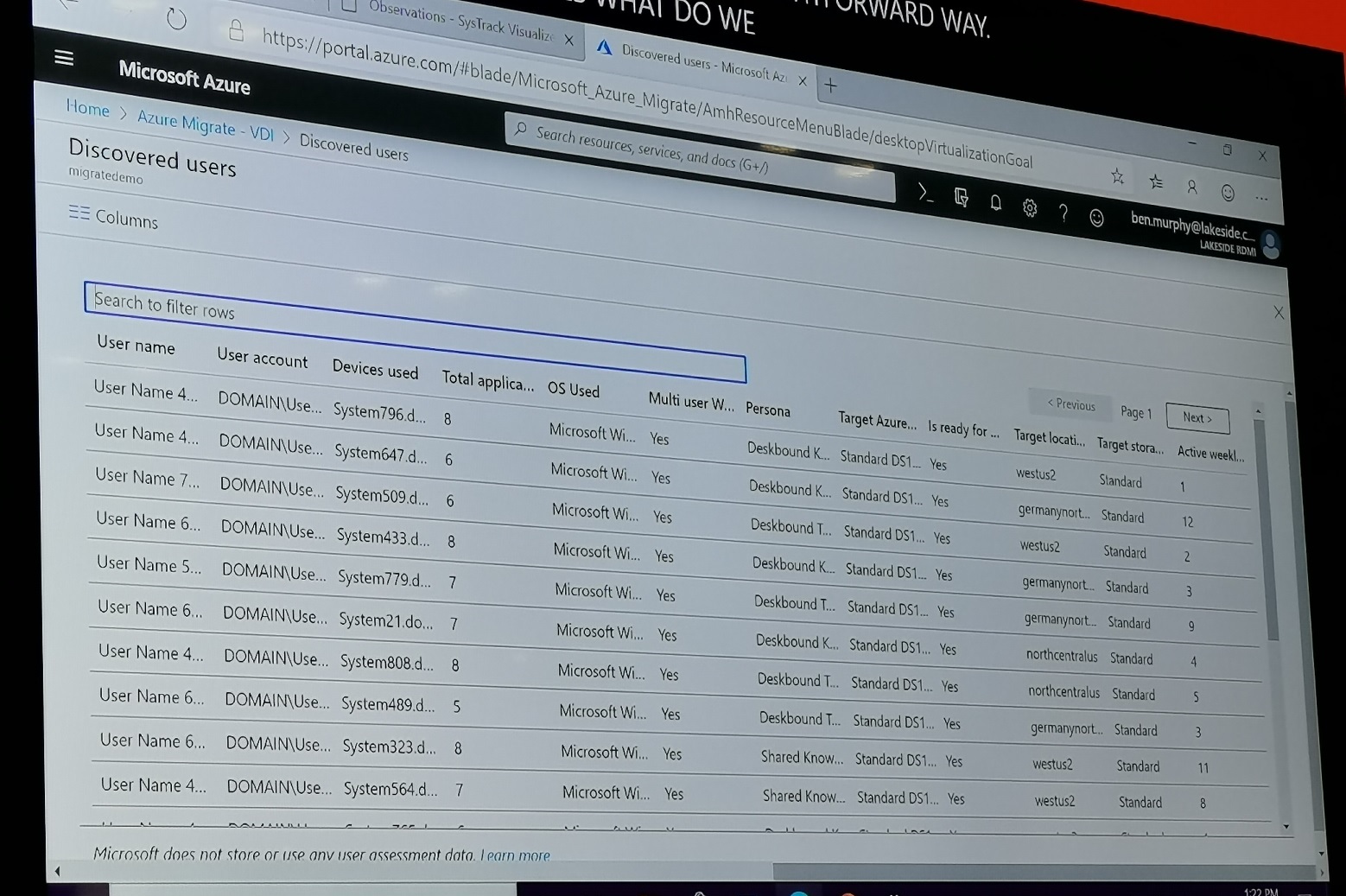The image size is (1346, 896).
Task: Open Azure Cloud Shell icon
Action: (x=925, y=192)
